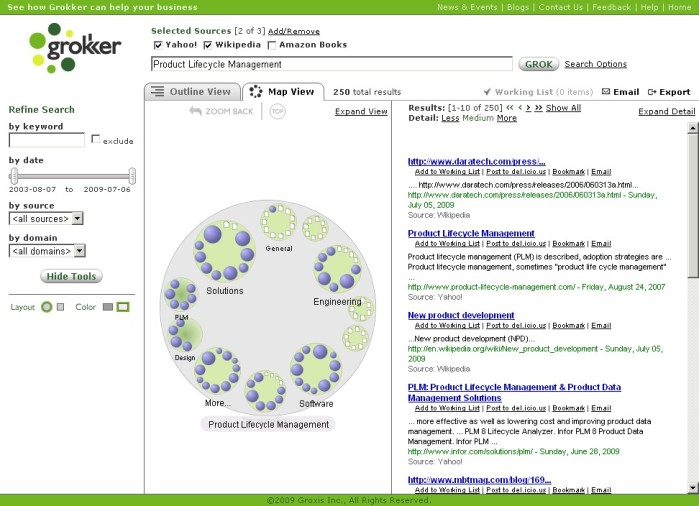Open the More... cluster in map
Viewport: 699px width, 506px height.
coord(217,371)
